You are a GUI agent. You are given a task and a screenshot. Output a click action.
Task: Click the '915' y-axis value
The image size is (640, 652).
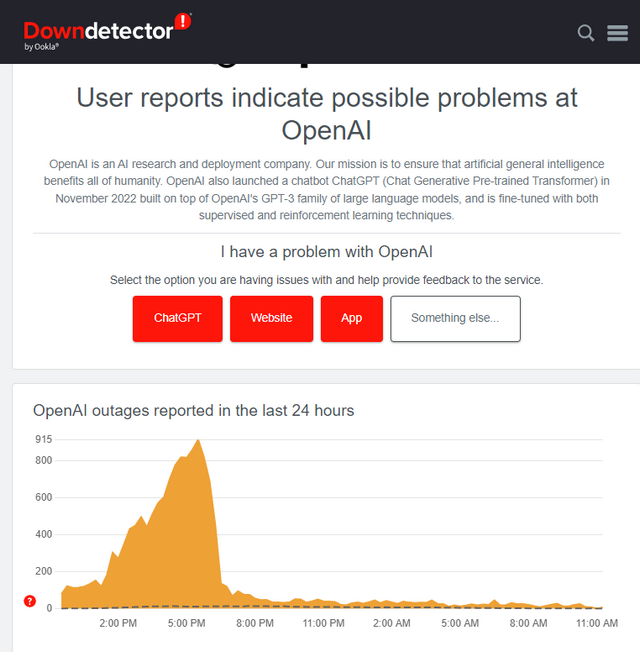click(x=44, y=440)
